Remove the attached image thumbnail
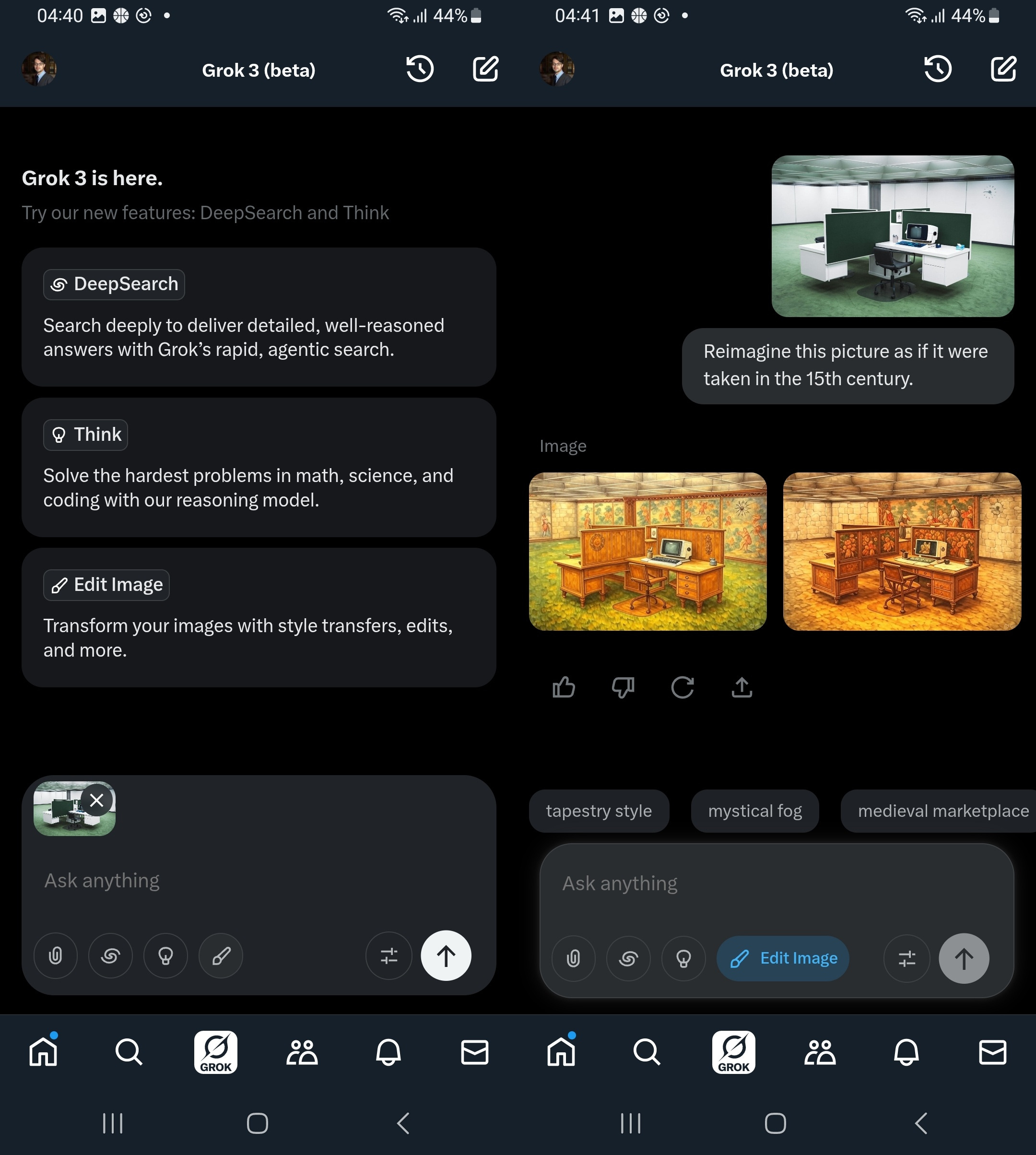The width and height of the screenshot is (1036, 1155). (x=97, y=800)
